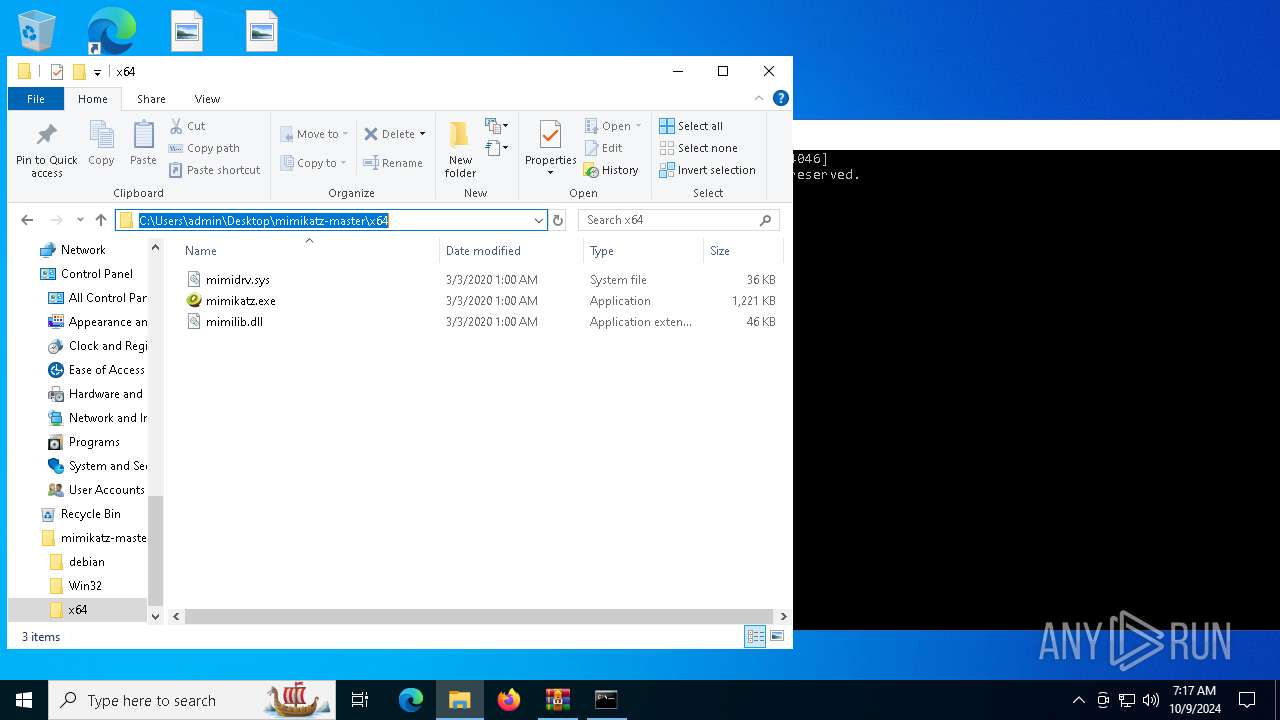Click Rename in Organize group

pyautogui.click(x=393, y=163)
